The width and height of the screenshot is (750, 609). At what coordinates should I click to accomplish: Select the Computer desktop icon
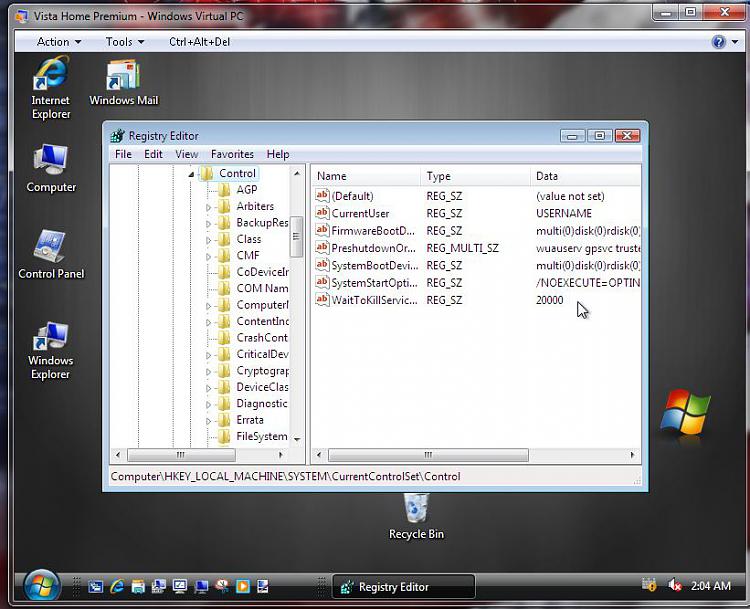click(51, 168)
